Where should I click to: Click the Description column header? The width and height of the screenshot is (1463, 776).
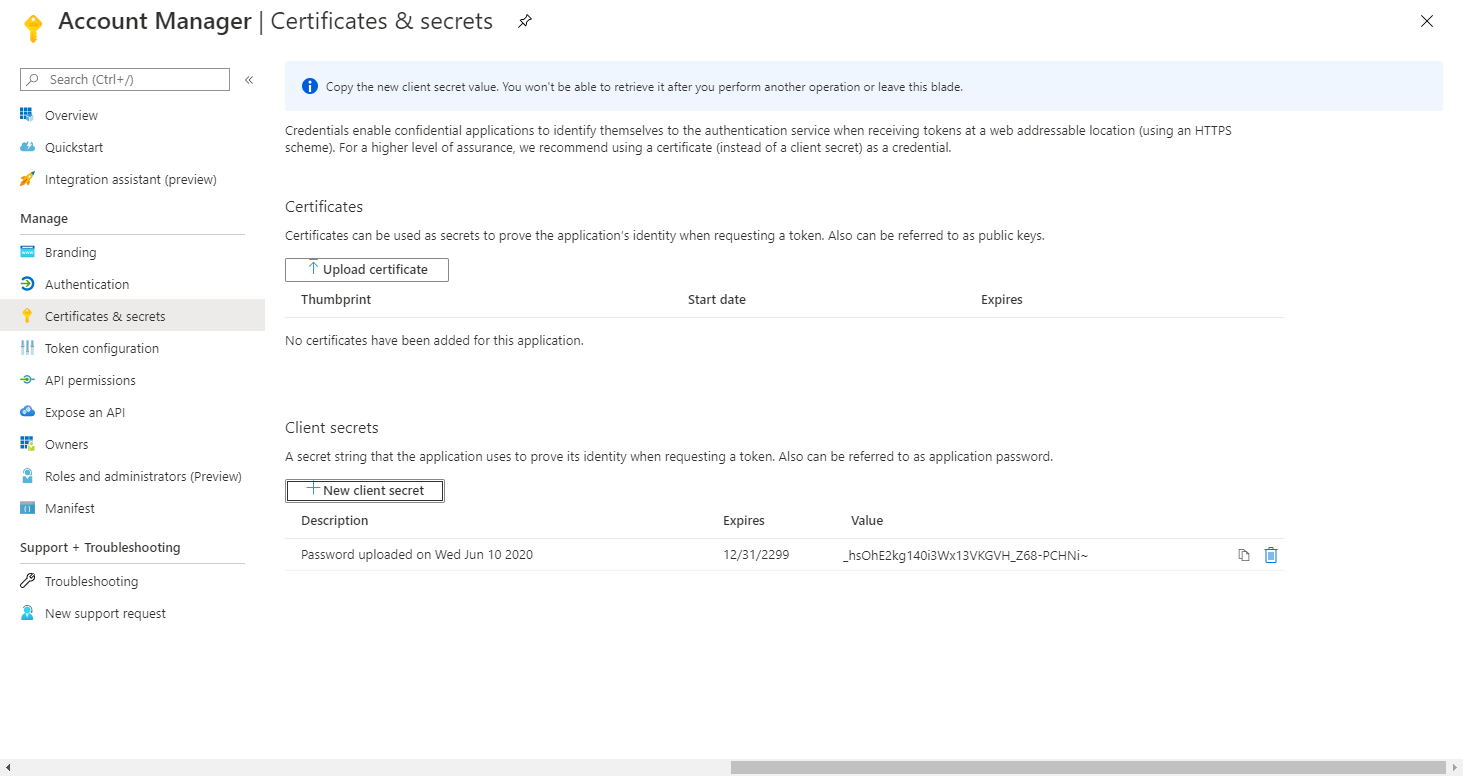tap(335, 520)
